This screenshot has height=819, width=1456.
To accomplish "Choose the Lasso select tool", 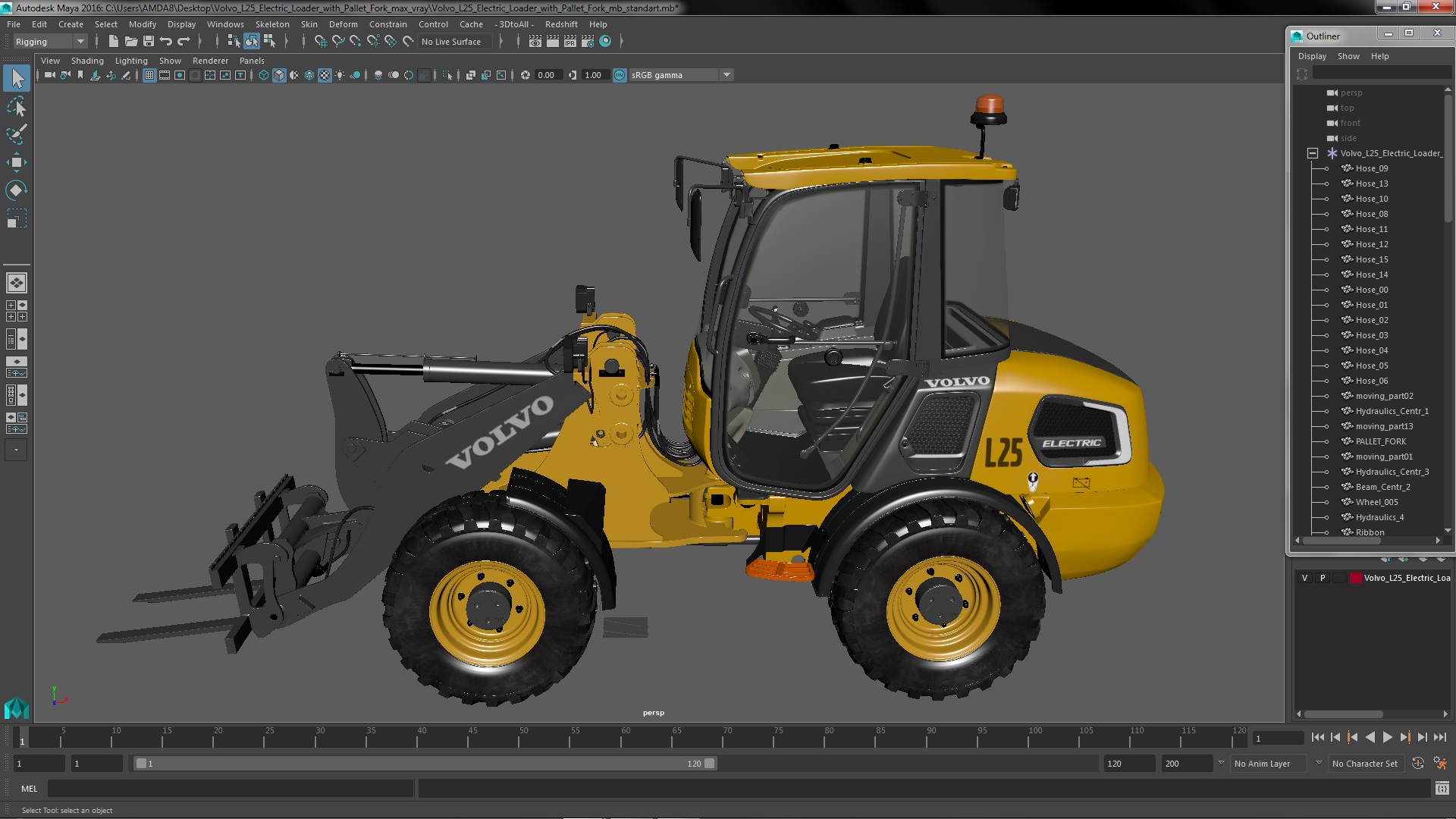I will click(17, 106).
